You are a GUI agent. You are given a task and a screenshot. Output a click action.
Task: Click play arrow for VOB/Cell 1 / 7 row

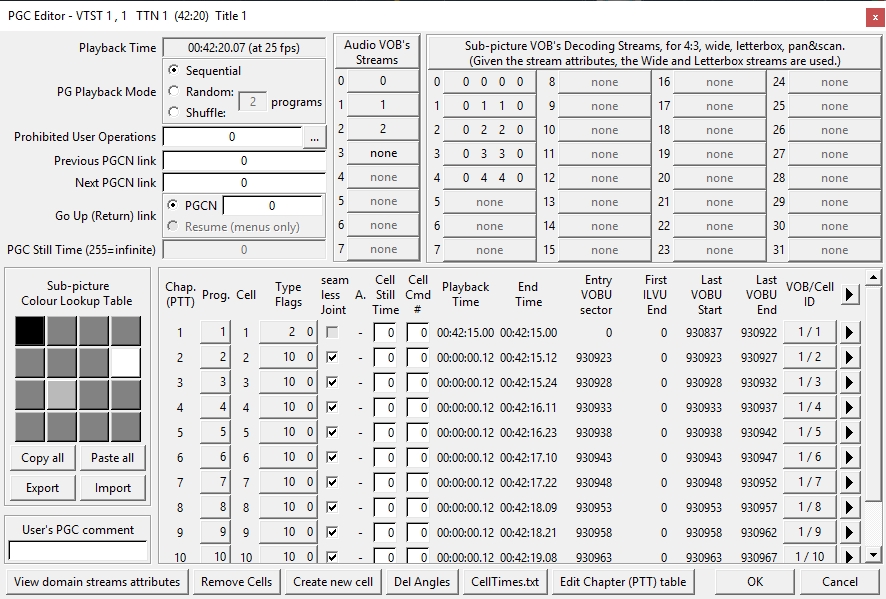850,482
